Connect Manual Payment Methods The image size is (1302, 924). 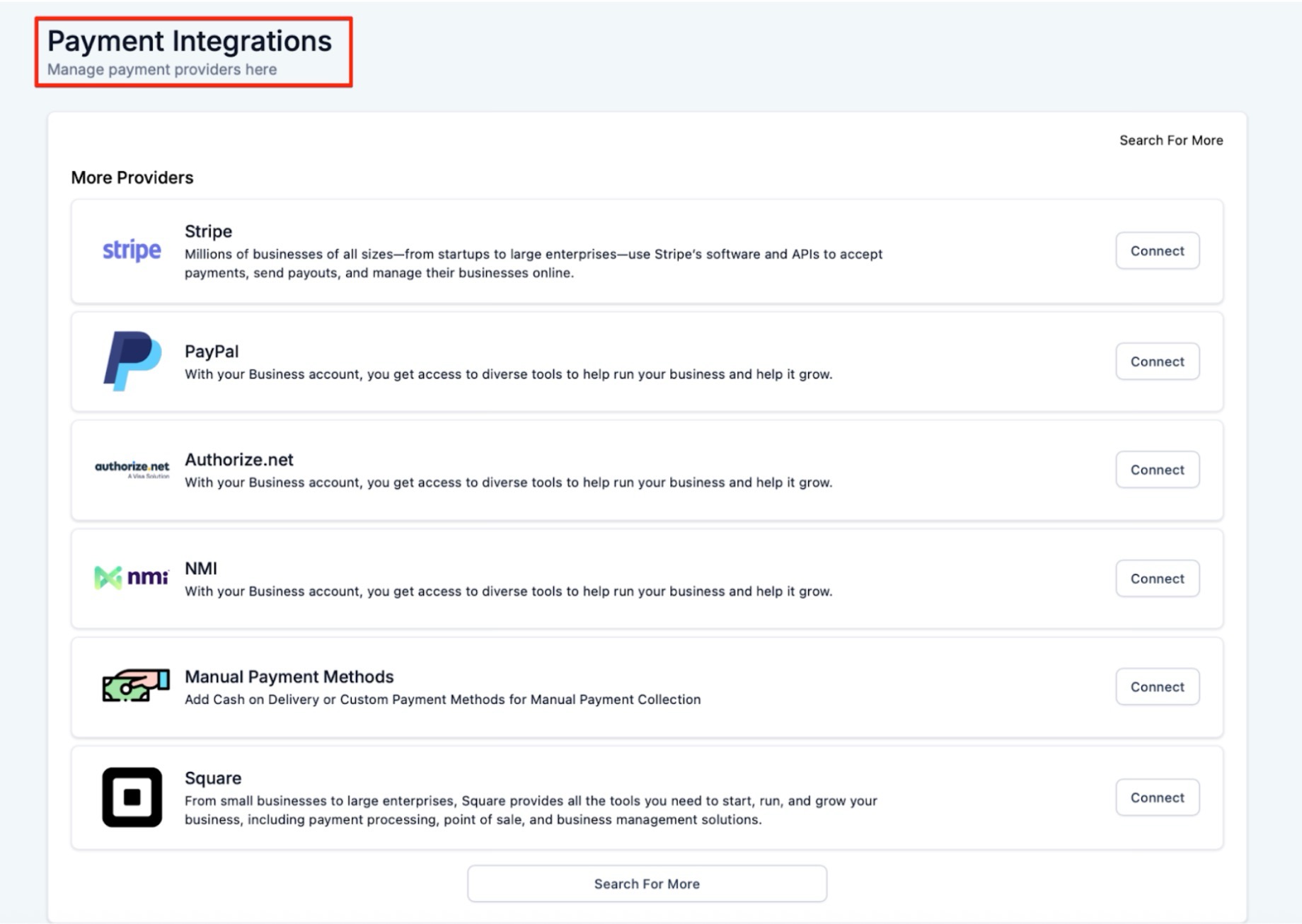1158,687
